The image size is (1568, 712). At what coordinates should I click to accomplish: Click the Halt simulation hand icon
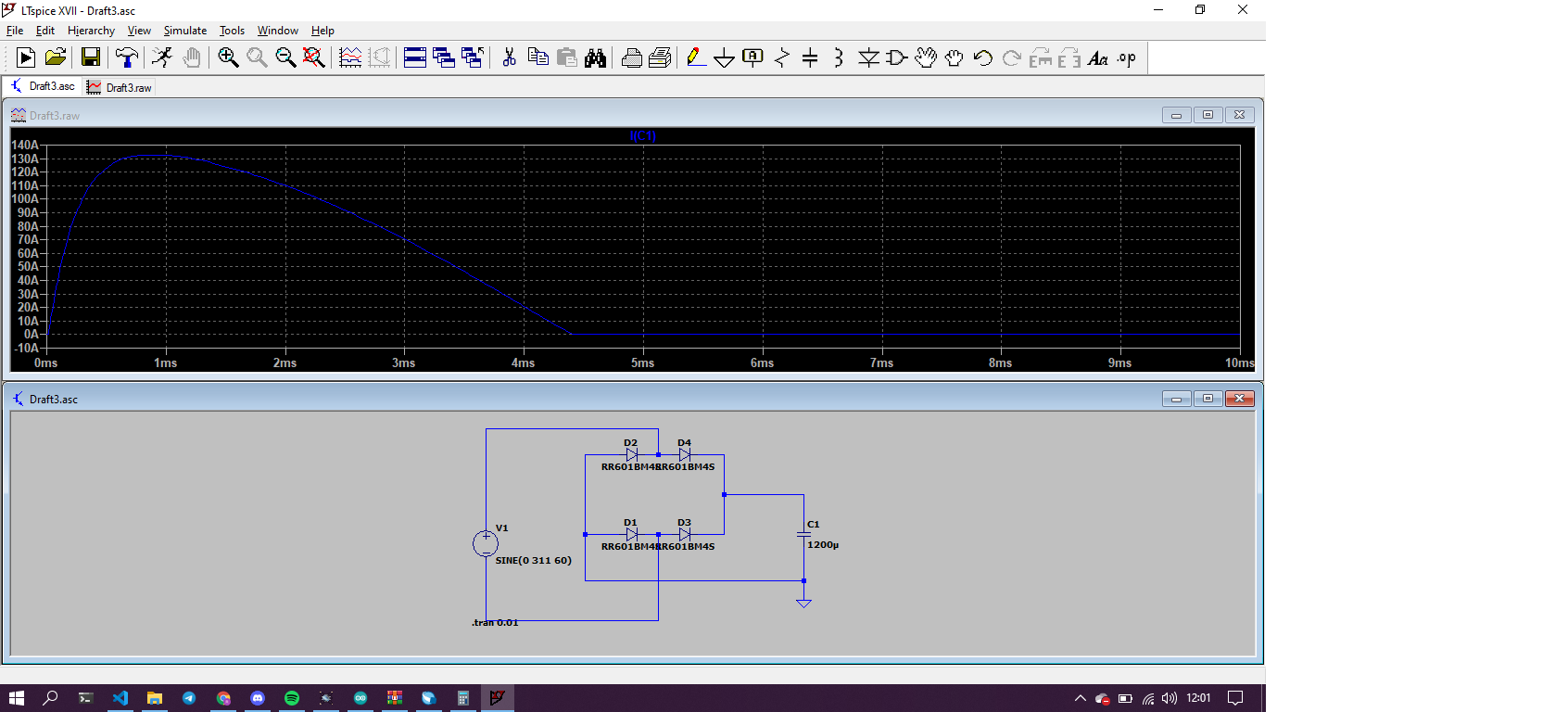pos(191,57)
